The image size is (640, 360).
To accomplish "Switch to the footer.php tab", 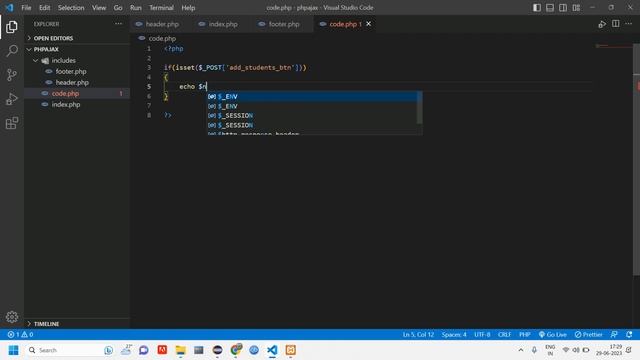I will point(284,24).
